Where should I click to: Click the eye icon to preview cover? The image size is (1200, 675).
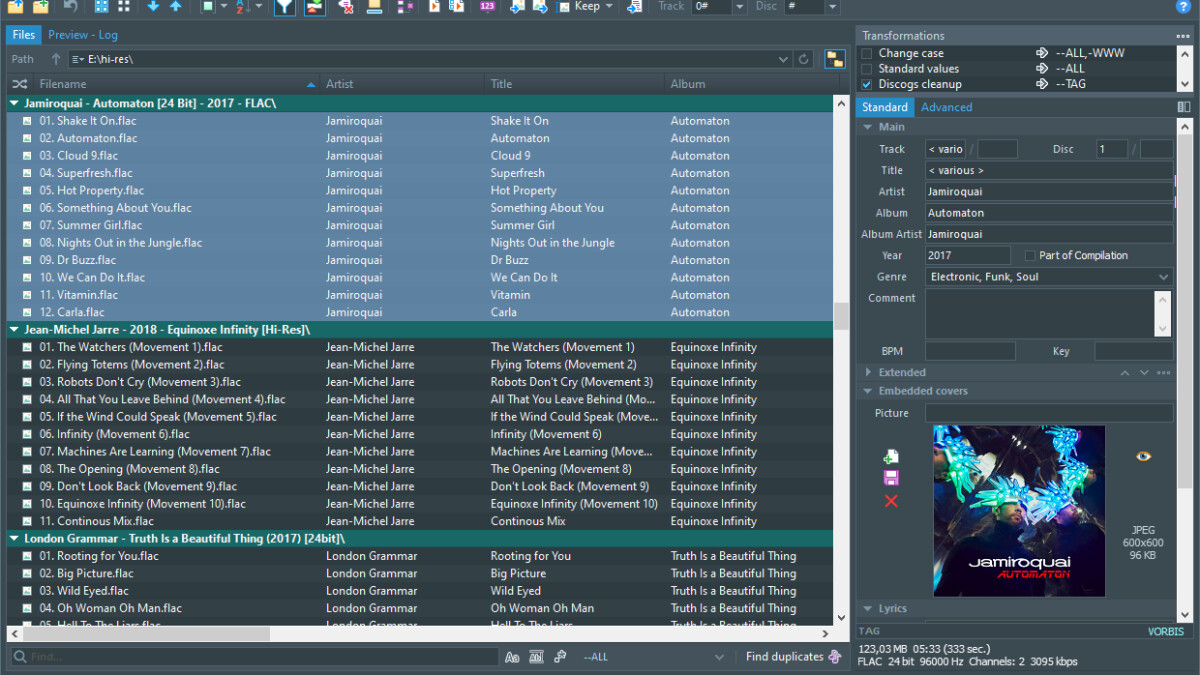1144,456
